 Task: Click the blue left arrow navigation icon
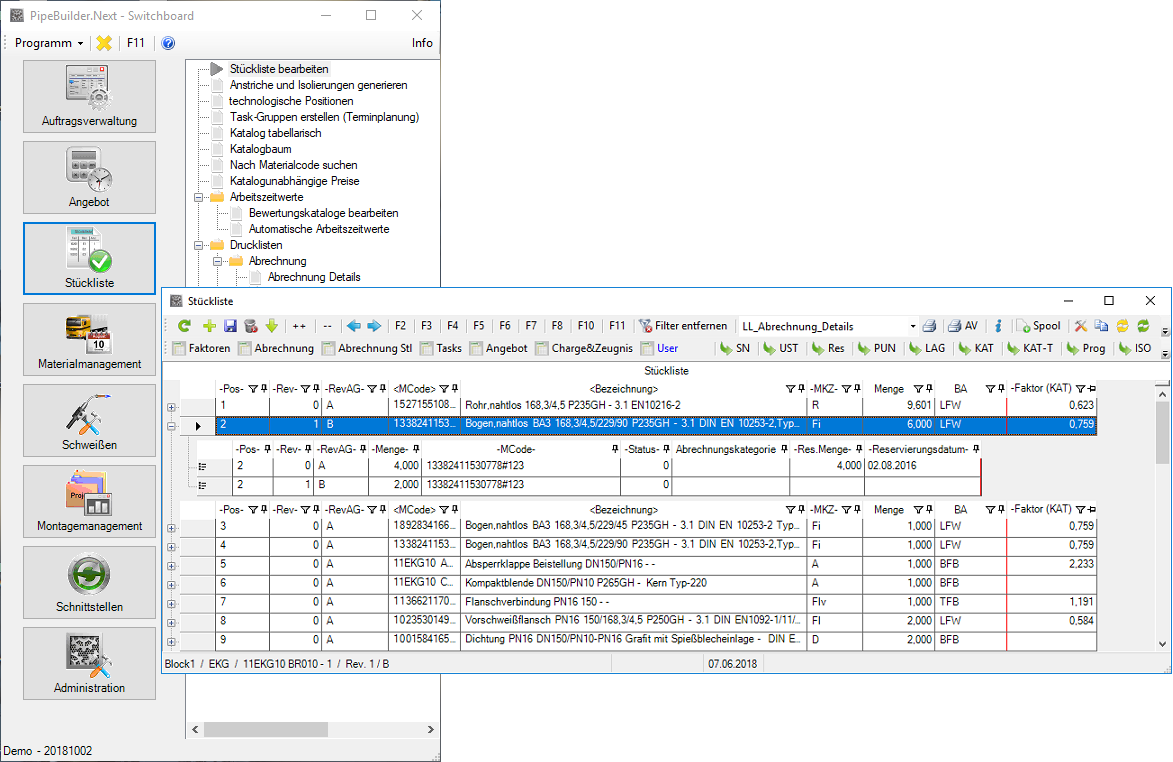353,326
